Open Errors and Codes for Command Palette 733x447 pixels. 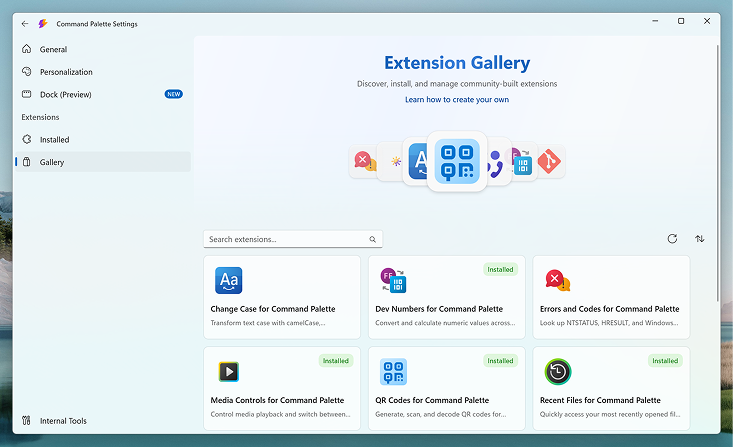[x=611, y=297]
